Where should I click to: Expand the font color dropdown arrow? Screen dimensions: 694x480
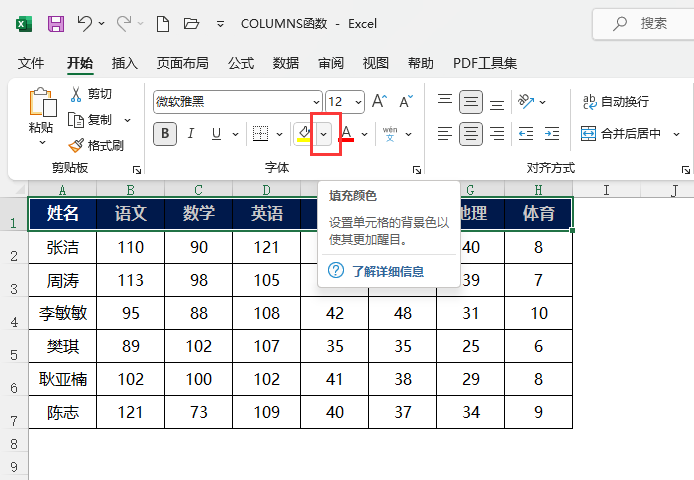click(x=364, y=134)
